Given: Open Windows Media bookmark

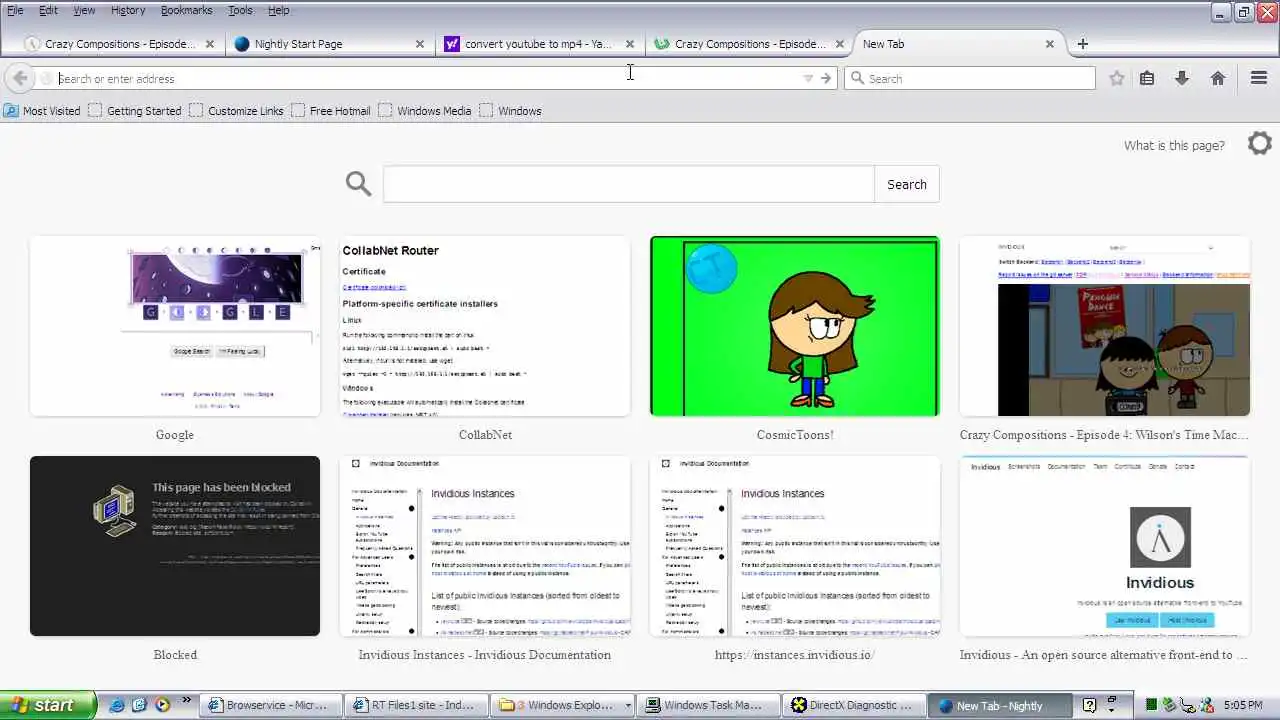Looking at the screenshot, I should click(425, 111).
